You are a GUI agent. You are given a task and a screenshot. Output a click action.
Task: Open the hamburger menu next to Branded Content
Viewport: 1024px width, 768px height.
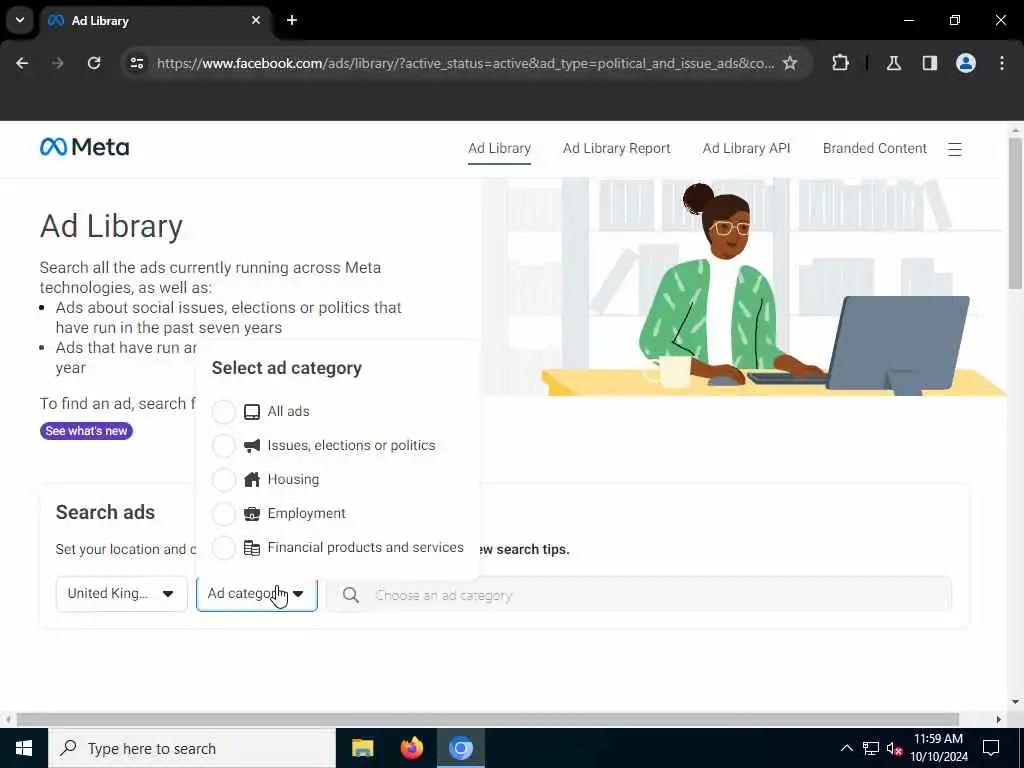(954, 150)
